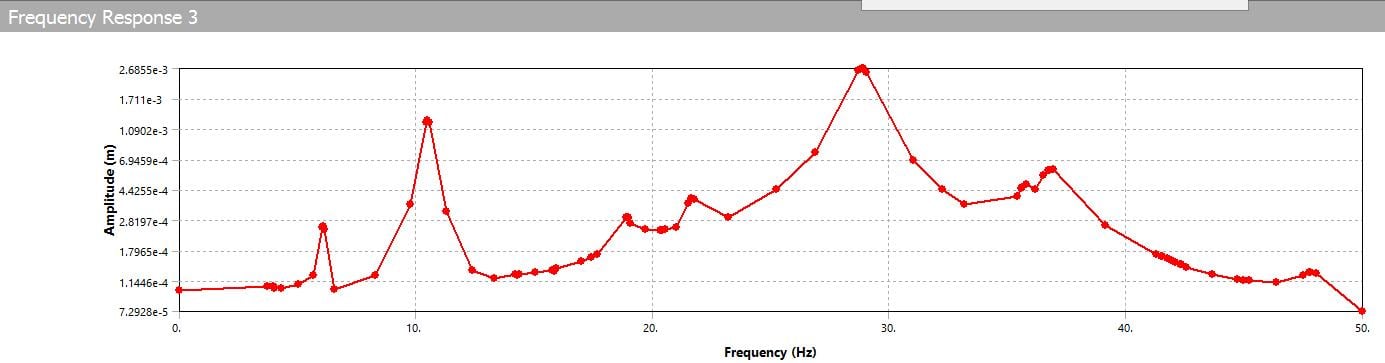Viewport: 1385px width, 363px height.
Task: Click the 0. frequency tick label
Action: (177, 327)
